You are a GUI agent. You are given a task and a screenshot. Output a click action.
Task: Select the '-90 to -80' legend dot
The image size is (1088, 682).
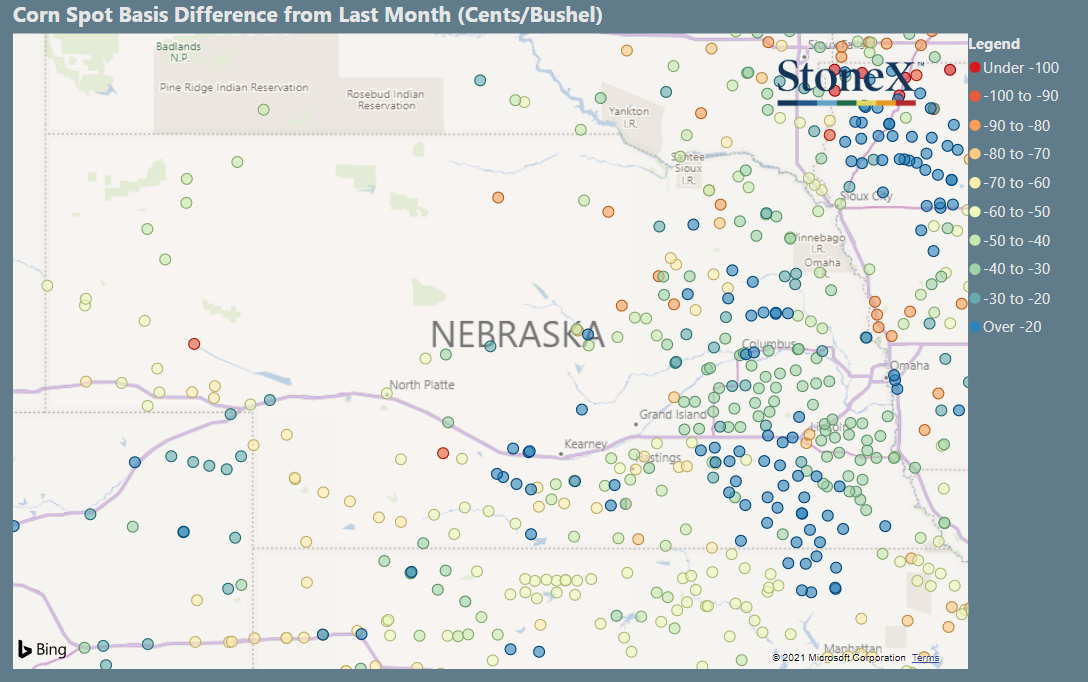[x=975, y=126]
